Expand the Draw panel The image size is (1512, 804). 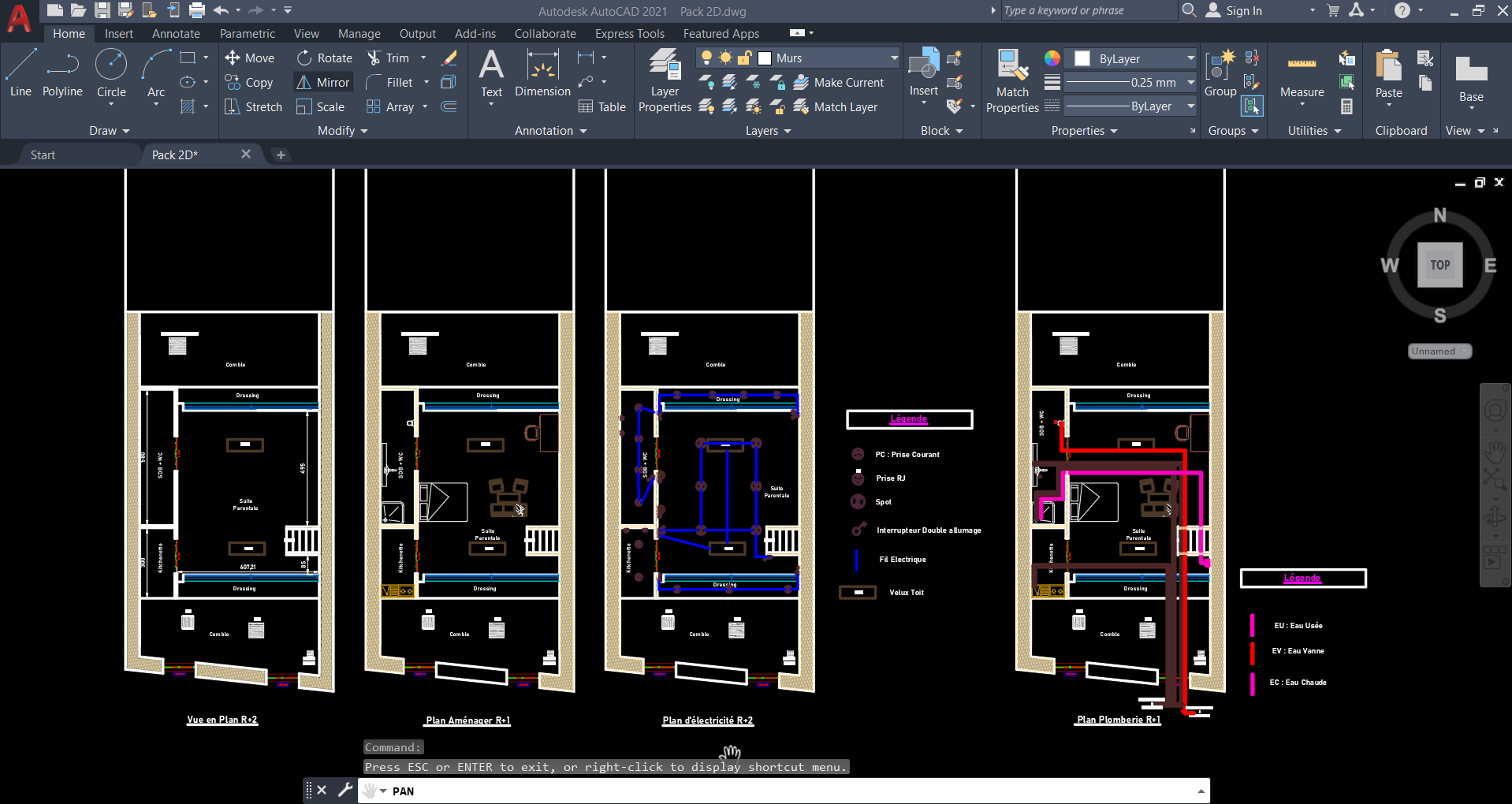[109, 131]
